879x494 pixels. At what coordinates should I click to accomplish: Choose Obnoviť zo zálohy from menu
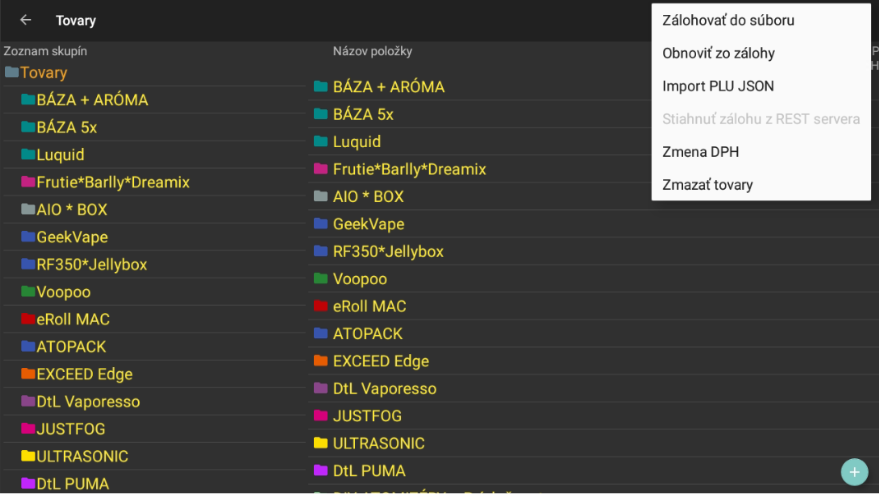718,53
